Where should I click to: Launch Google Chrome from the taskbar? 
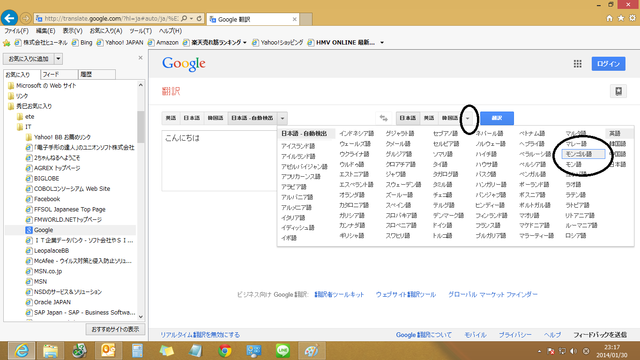click(224, 351)
